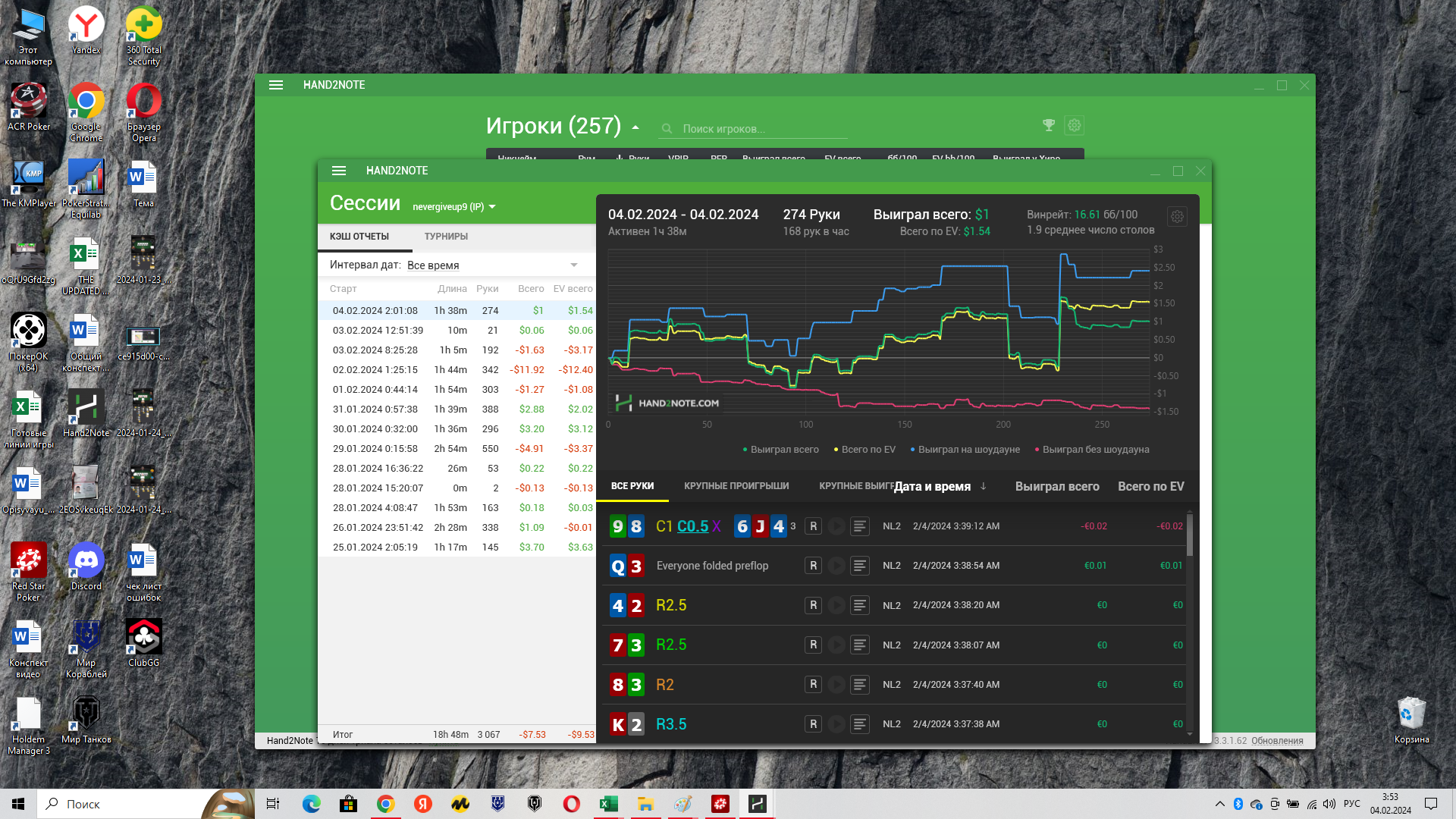Select session 26.01.2024 23:51:42
The image size is (1456, 819).
(x=457, y=528)
